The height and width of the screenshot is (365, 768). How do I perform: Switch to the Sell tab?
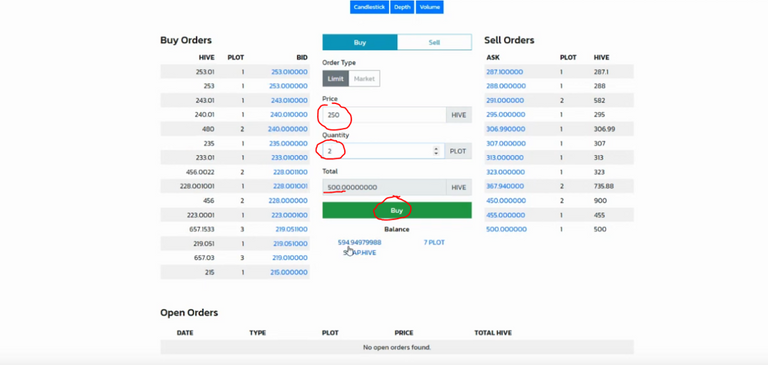(434, 43)
